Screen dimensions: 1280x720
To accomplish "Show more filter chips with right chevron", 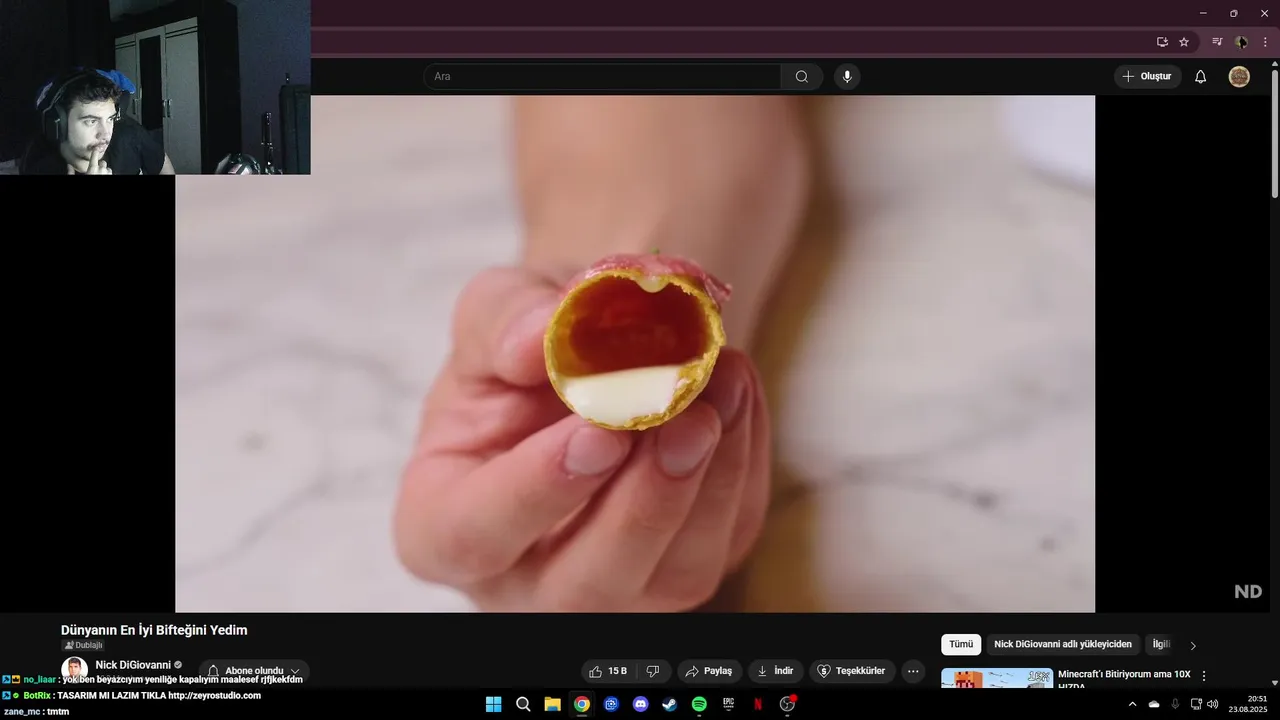I will (x=1193, y=646).
